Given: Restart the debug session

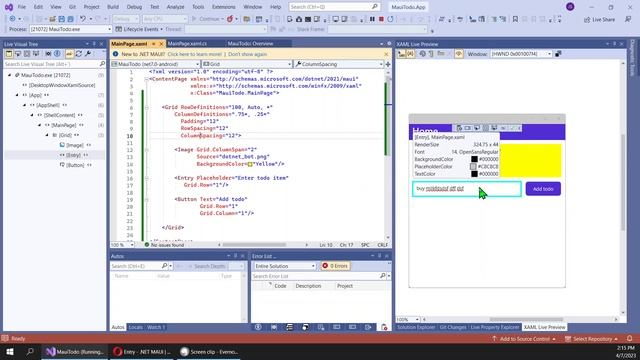Looking at the screenshot, I should 391,19.
